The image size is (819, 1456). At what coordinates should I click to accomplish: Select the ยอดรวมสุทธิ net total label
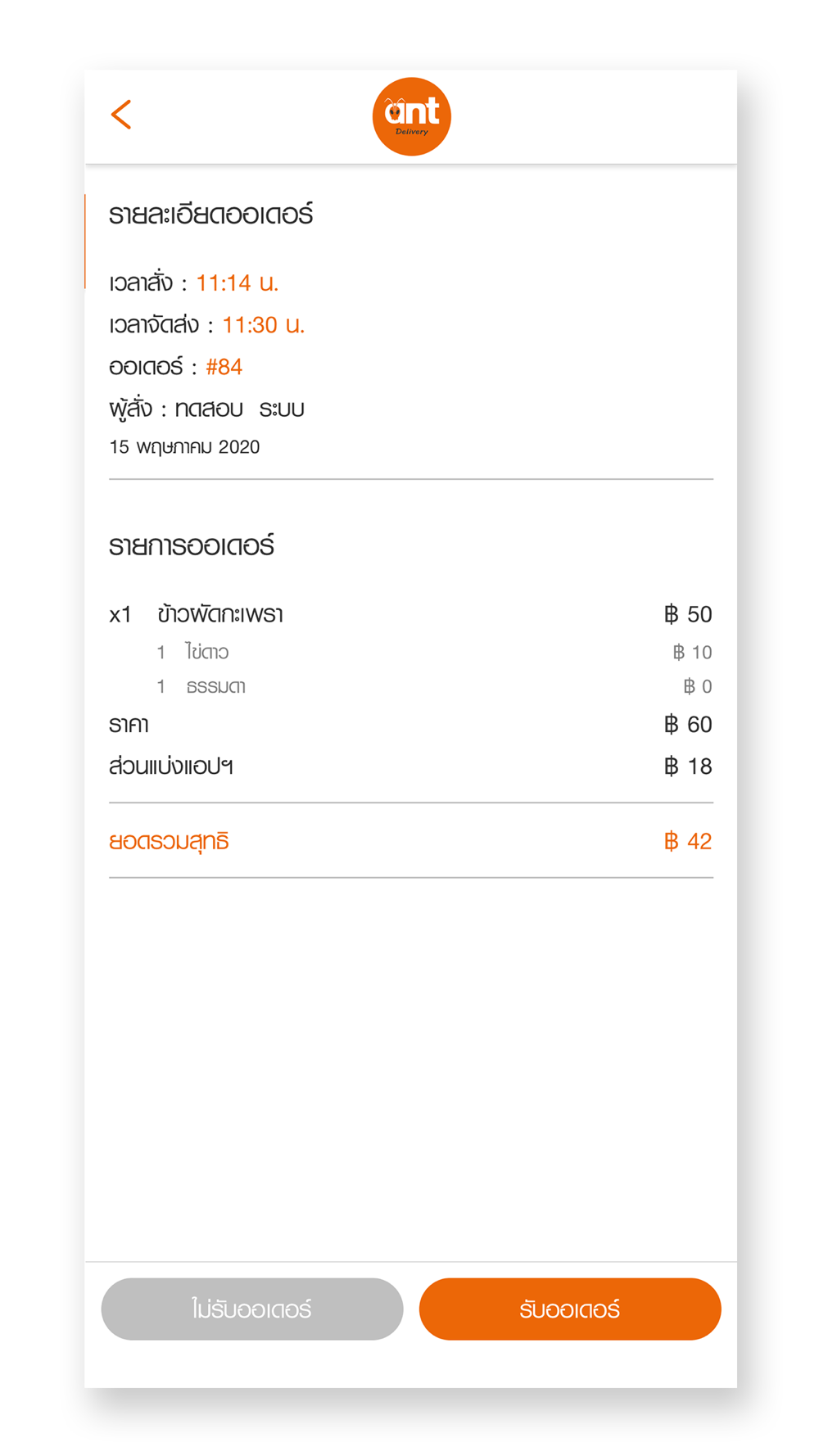[169, 841]
